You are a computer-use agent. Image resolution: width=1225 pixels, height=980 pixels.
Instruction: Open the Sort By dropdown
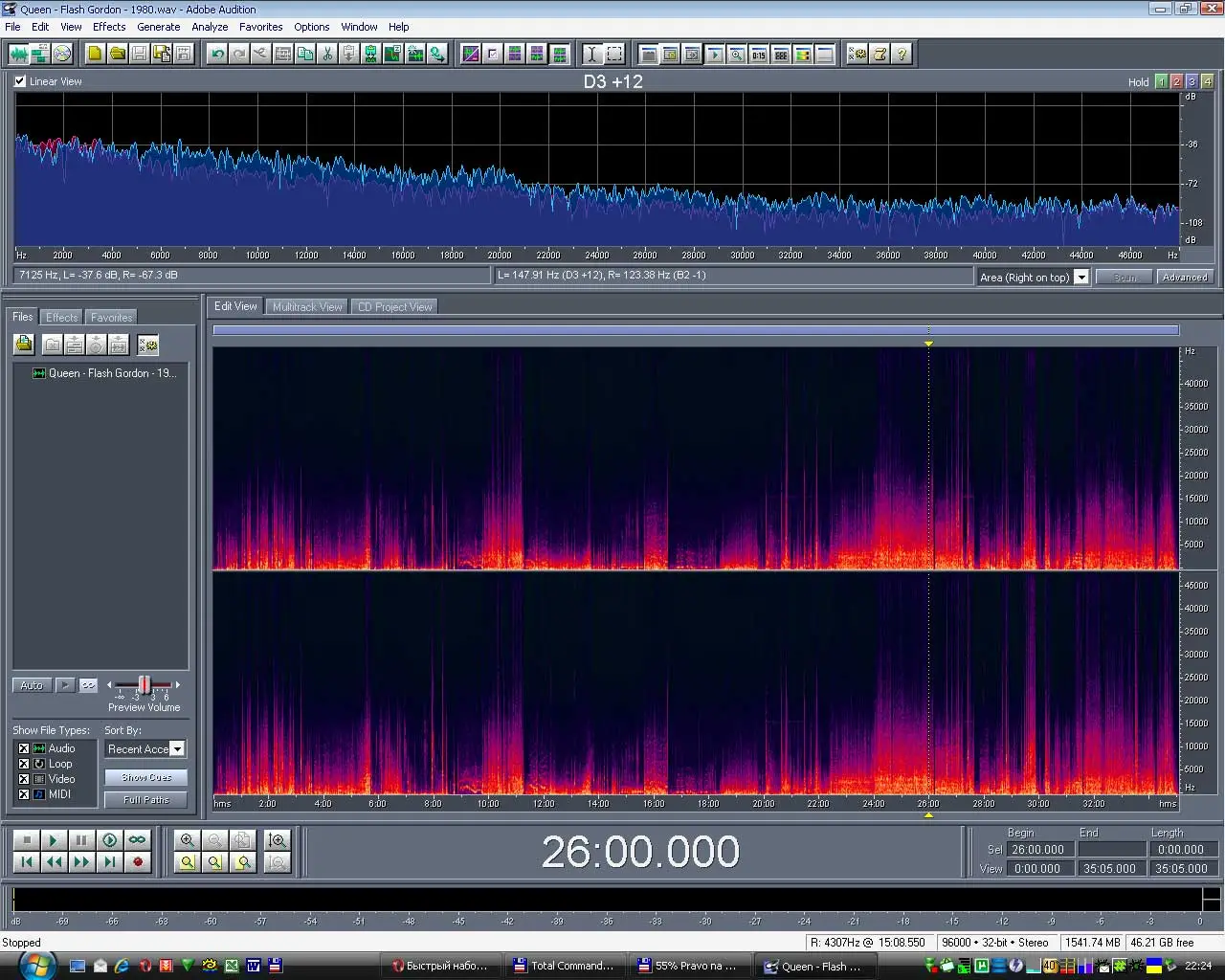(176, 749)
